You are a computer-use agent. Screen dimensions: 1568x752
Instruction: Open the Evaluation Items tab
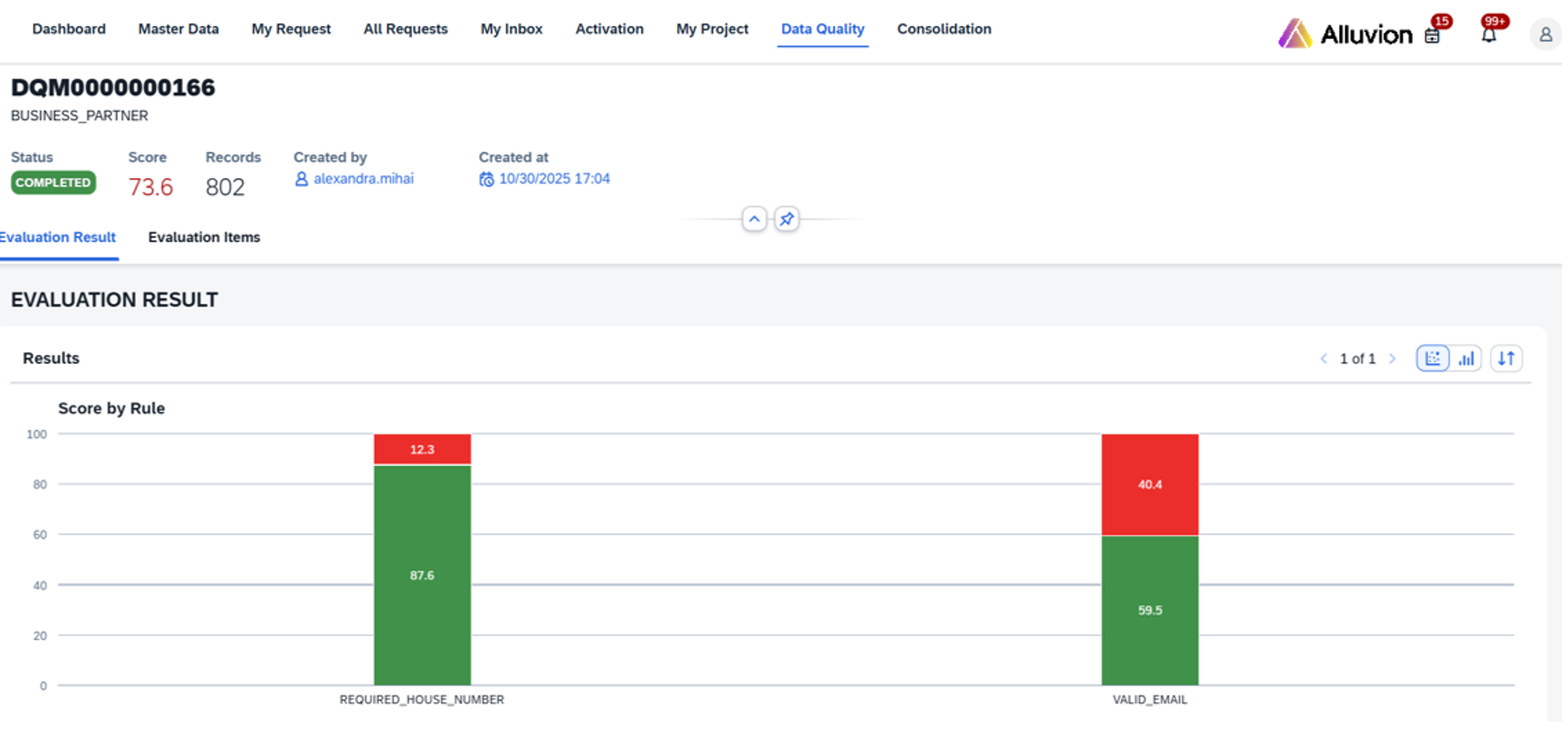(x=204, y=237)
